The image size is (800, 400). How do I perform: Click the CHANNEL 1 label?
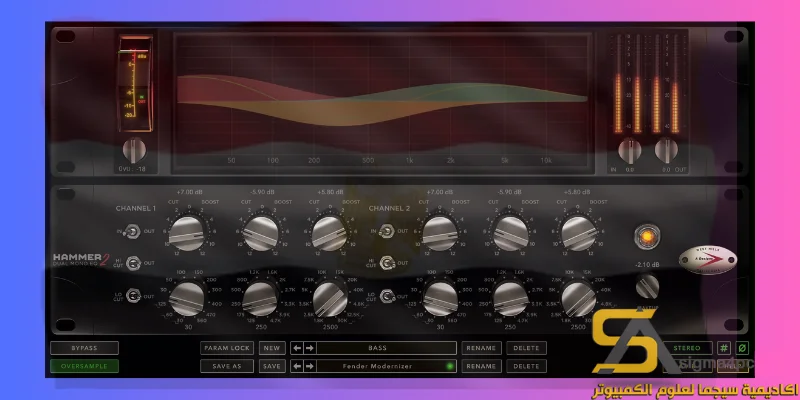(136, 209)
